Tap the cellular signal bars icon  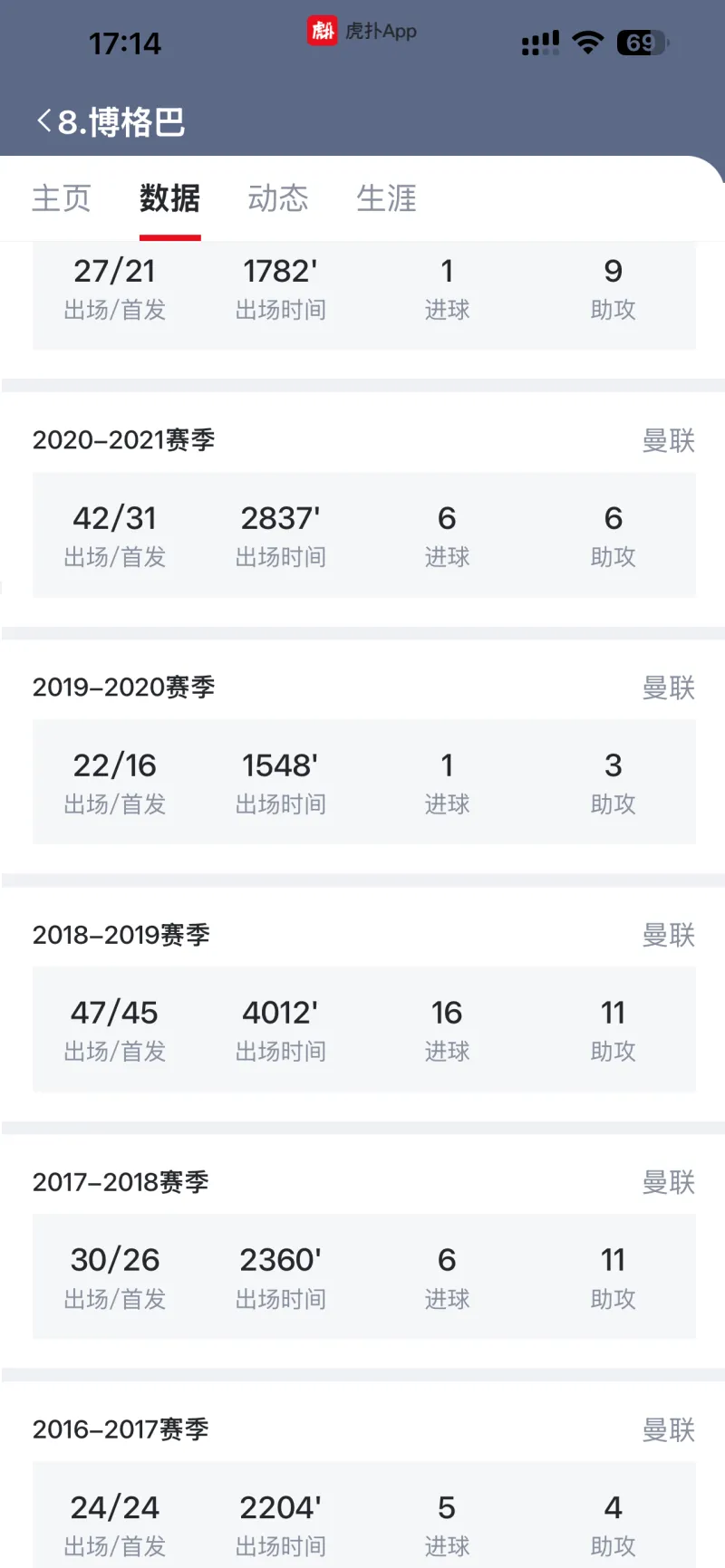[x=540, y=43]
